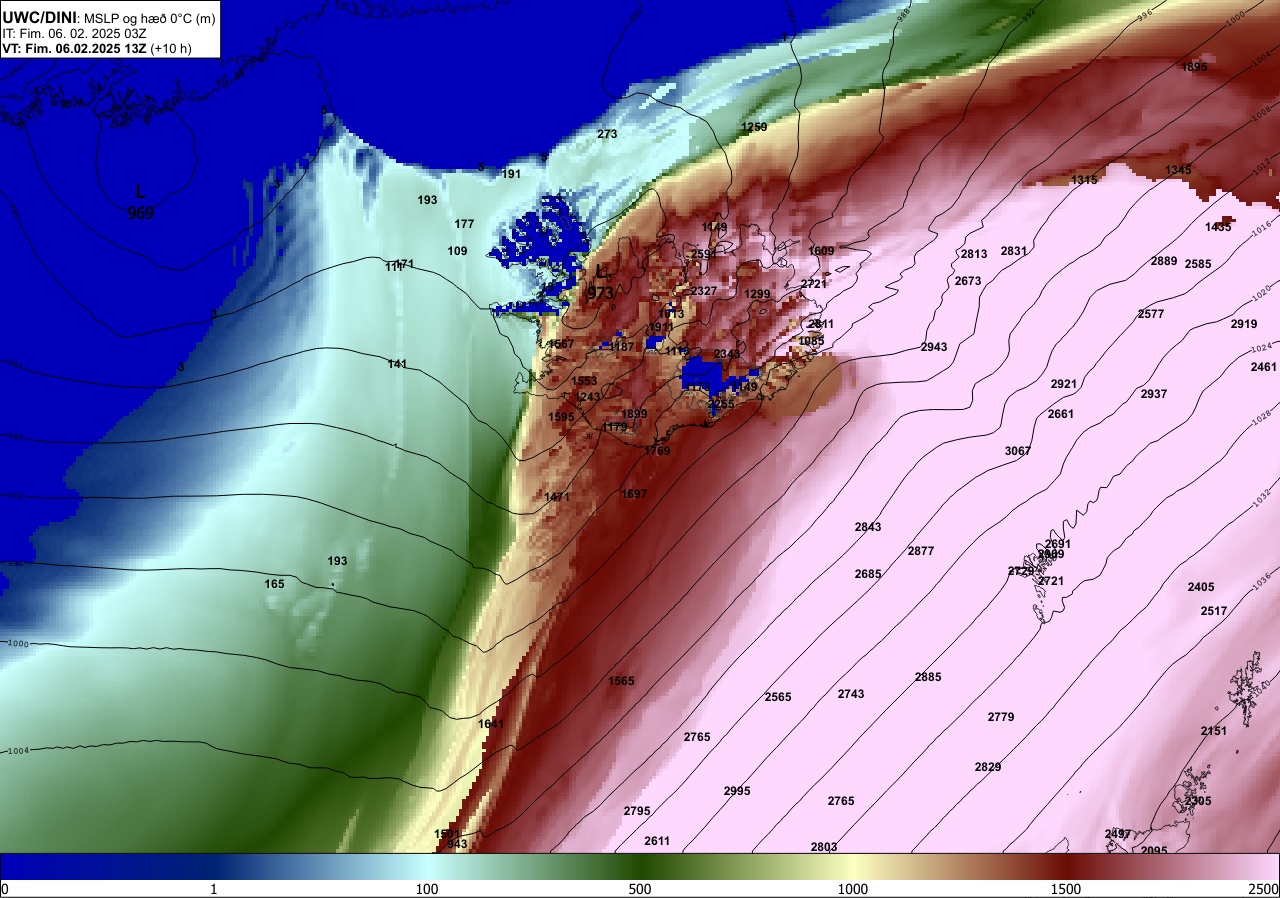Click the map value 2795
This screenshot has height=898, width=1280.
coord(636,811)
